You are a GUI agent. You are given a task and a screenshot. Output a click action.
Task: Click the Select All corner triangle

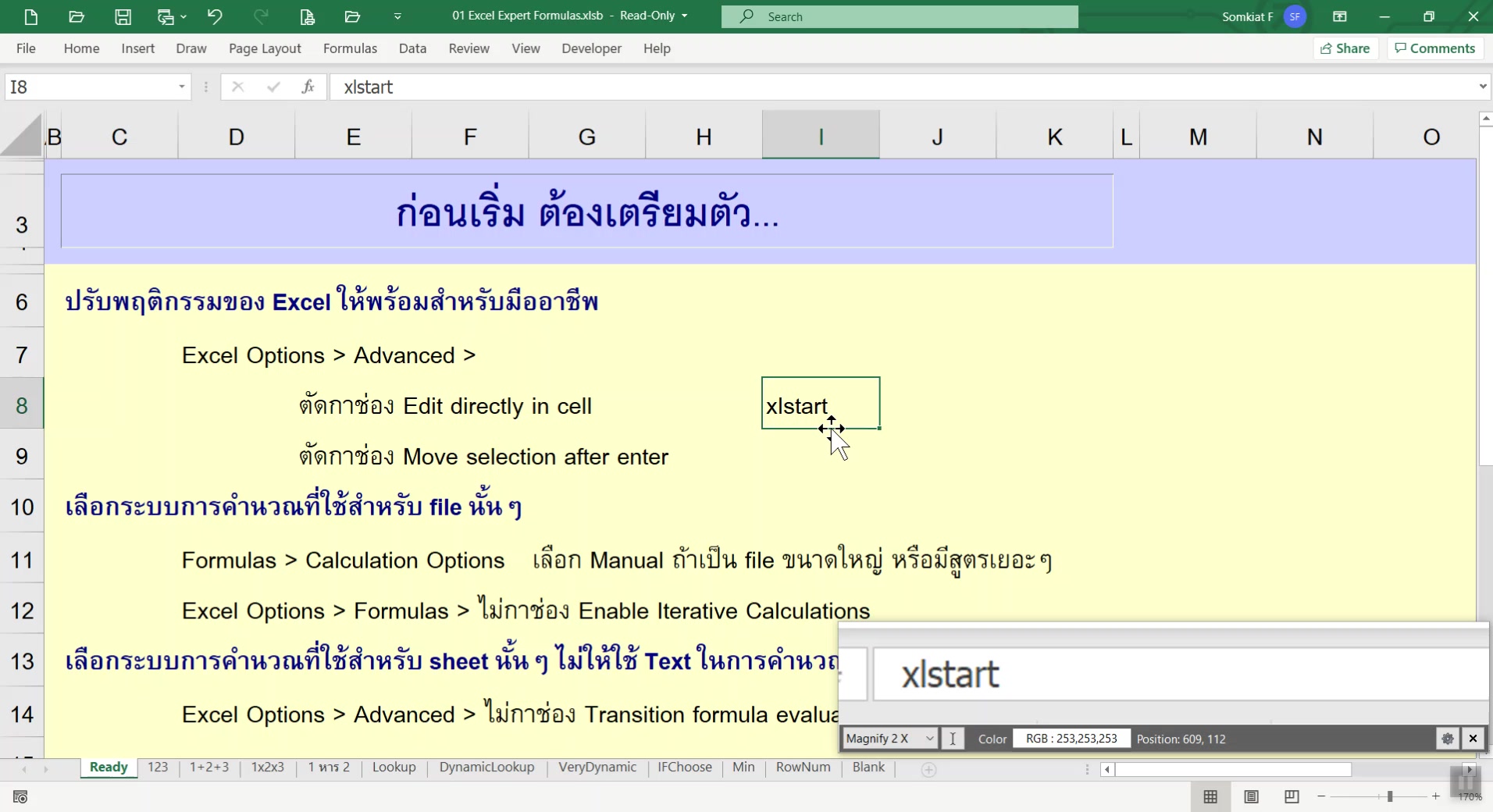[x=22, y=135]
